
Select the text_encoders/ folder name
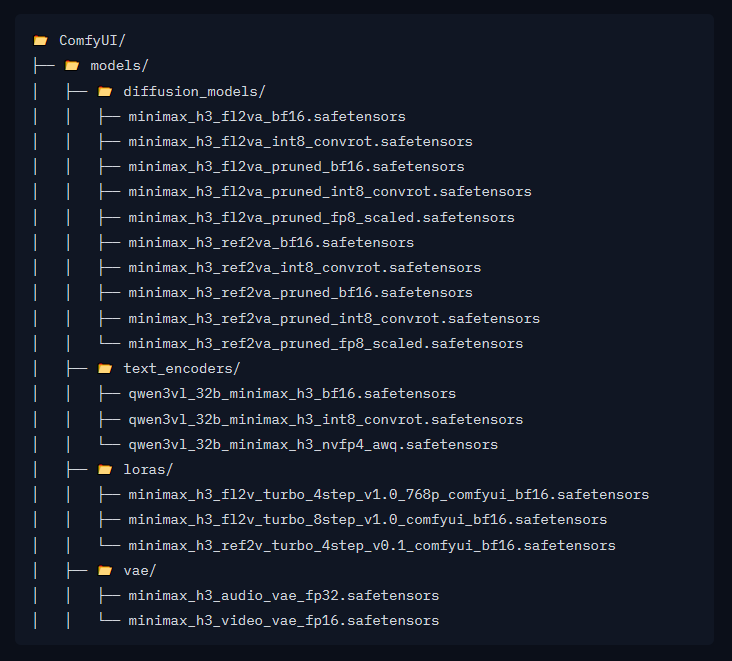[x=182, y=369]
